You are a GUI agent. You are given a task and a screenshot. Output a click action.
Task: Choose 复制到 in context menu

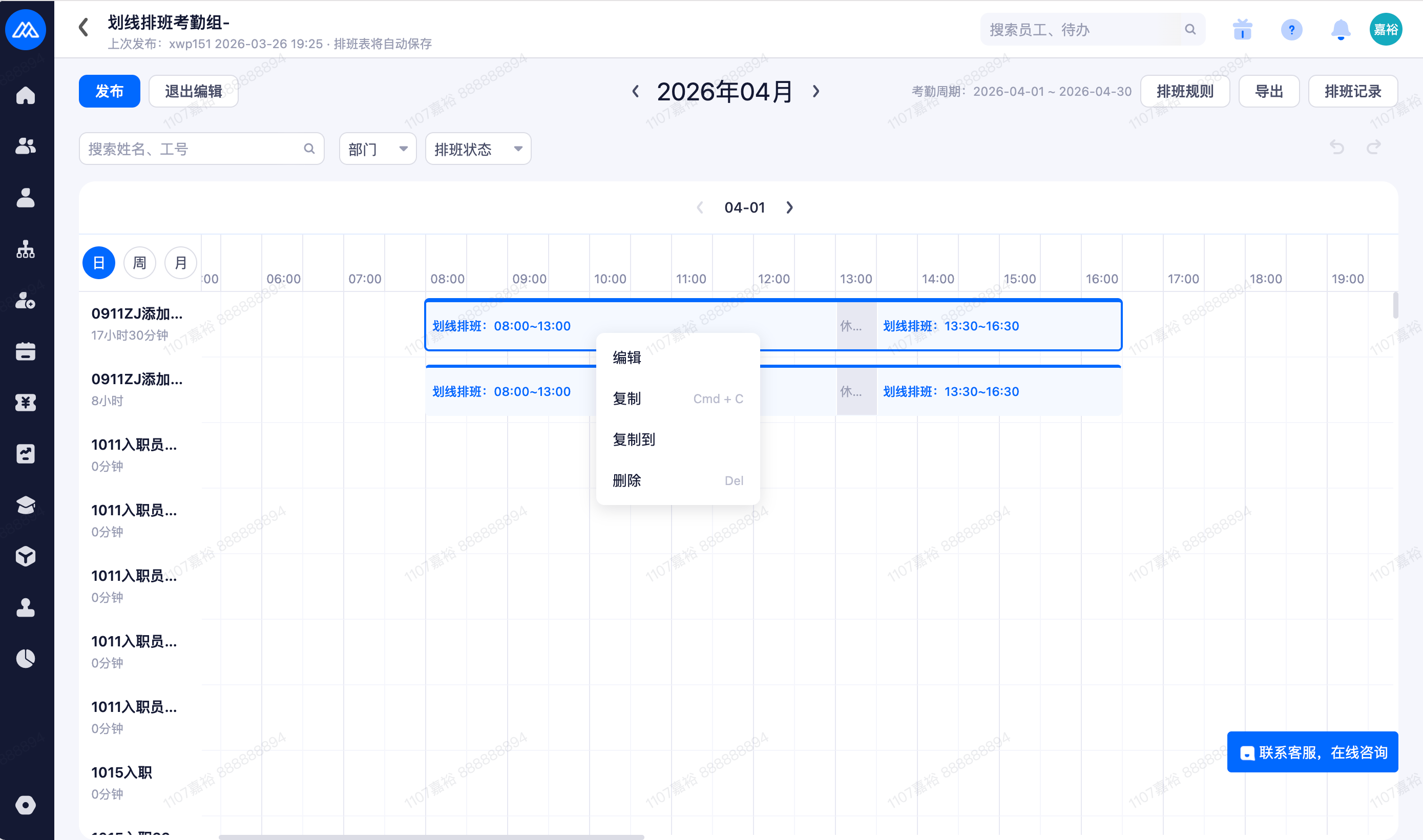634,439
